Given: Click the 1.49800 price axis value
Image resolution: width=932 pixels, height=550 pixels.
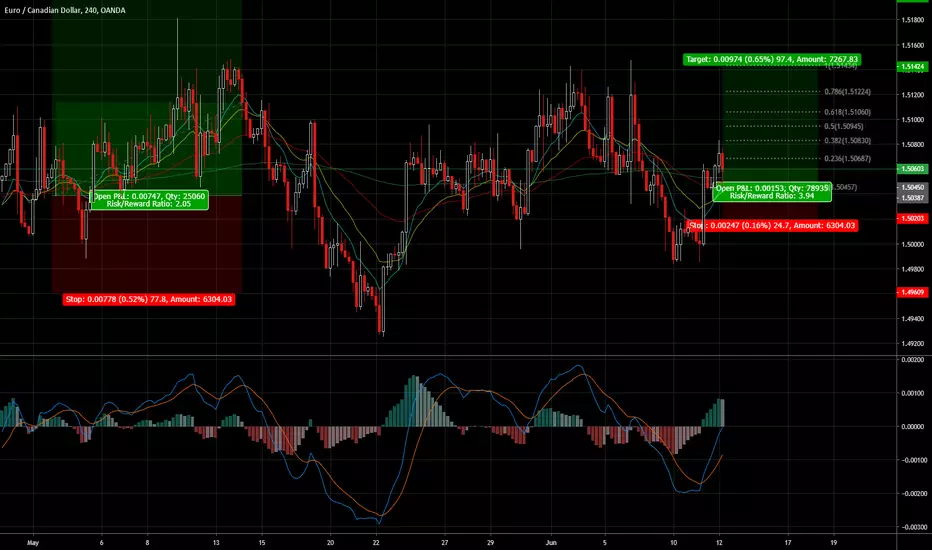Looking at the screenshot, I should tap(913, 269).
